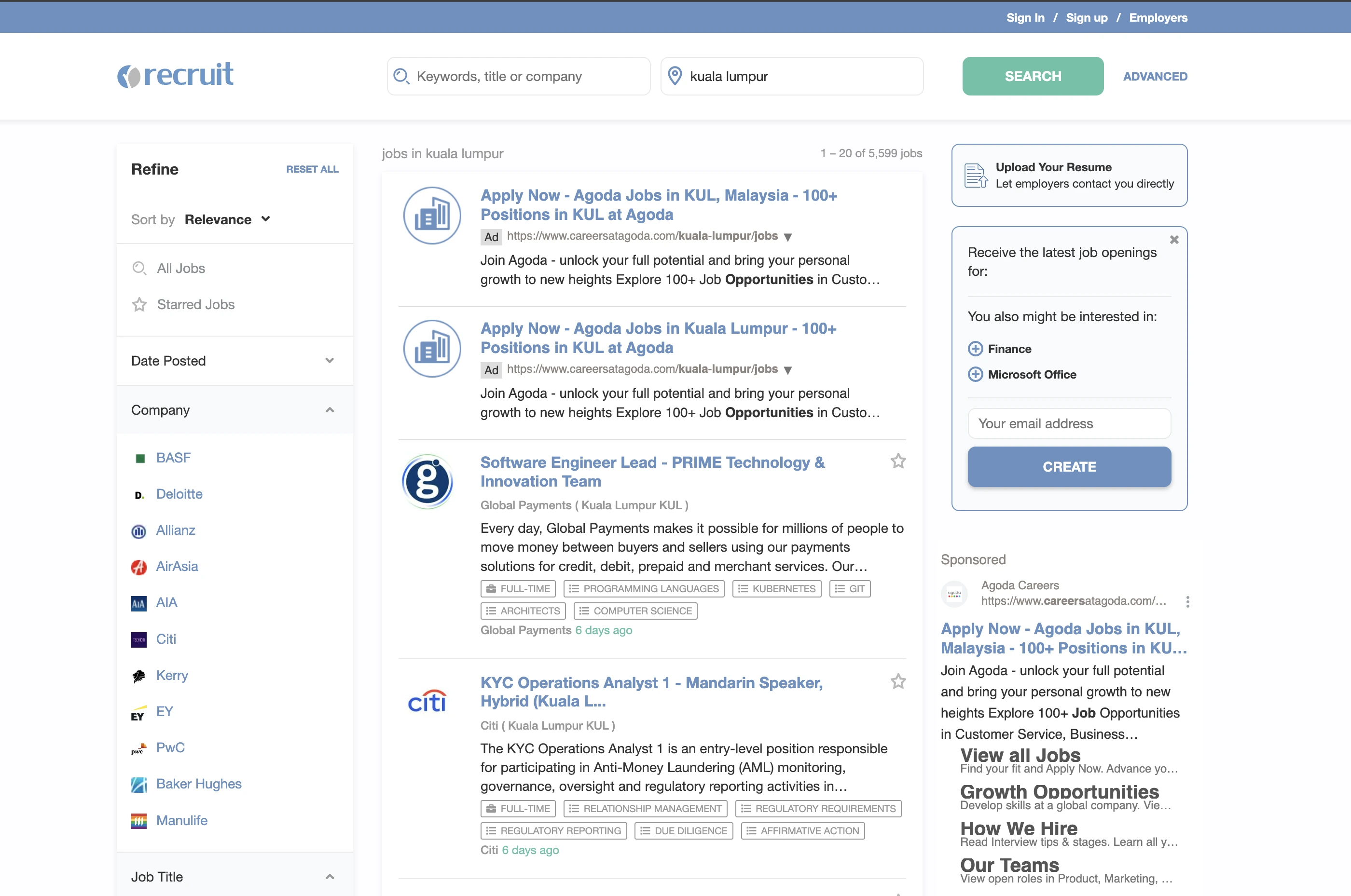Screen dimensions: 1351x896
Task: Open sponsored ad three-dot menu
Action: pyautogui.click(x=1187, y=602)
